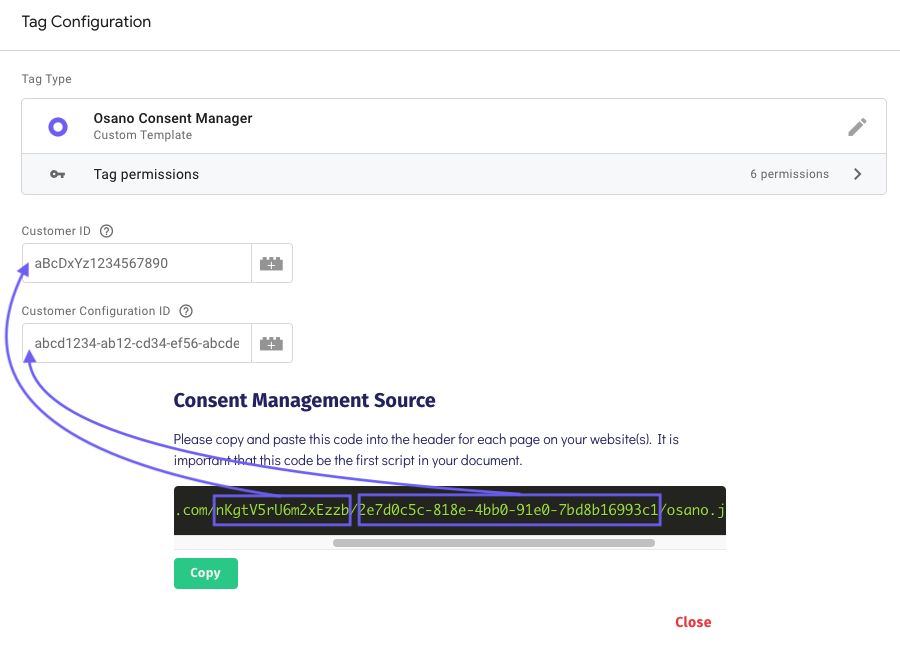900x654 pixels.
Task: Click the 'Please copy and paste' instruction text
Action: (x=426, y=450)
